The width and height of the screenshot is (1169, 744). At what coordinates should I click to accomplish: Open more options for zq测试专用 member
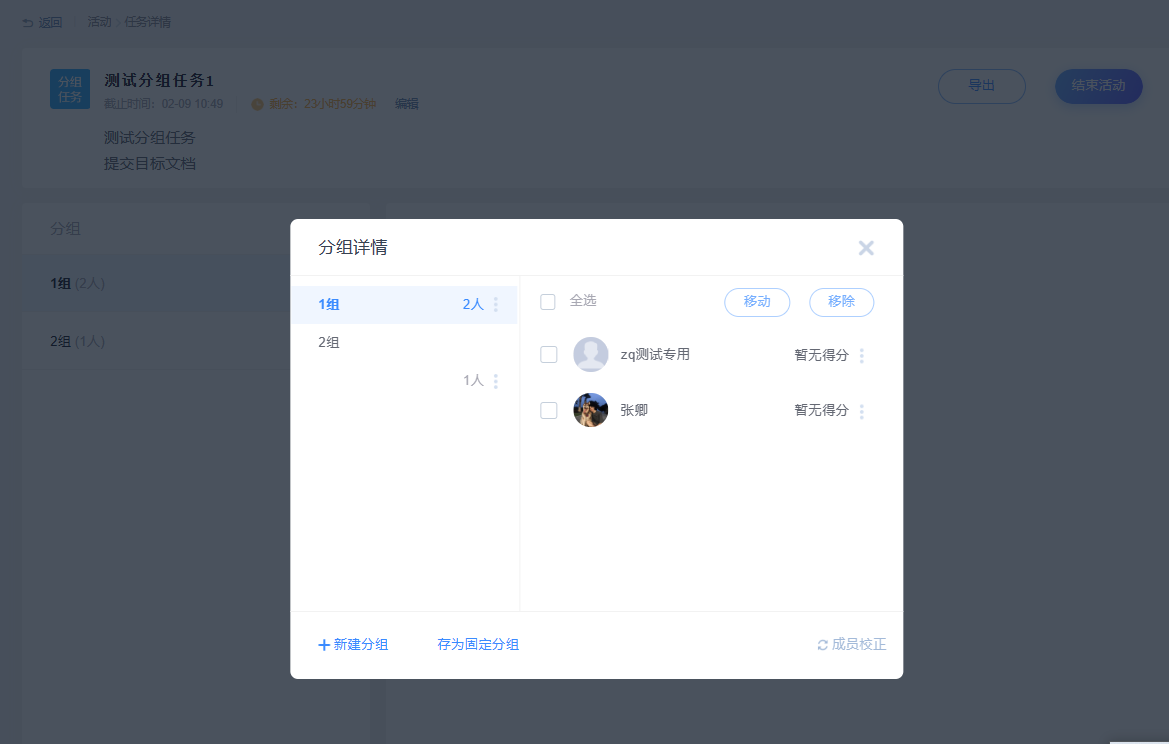click(862, 356)
